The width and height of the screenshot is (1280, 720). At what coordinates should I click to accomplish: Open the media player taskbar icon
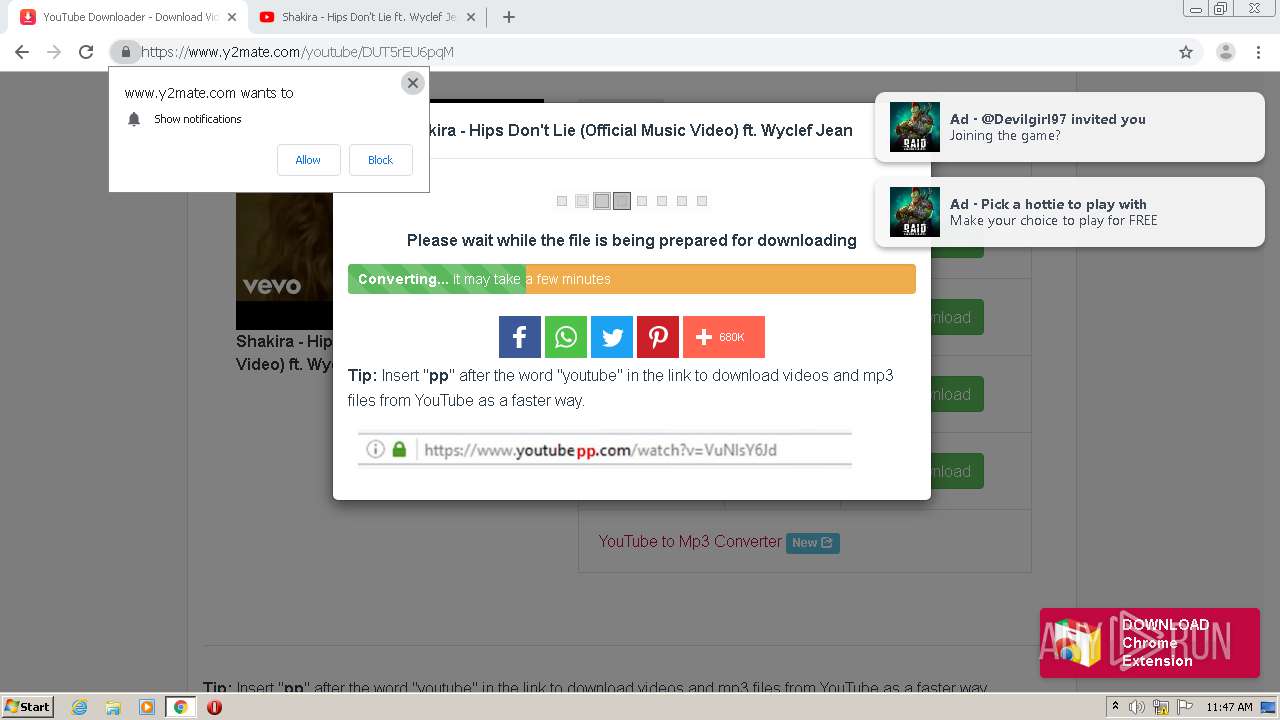click(x=147, y=707)
